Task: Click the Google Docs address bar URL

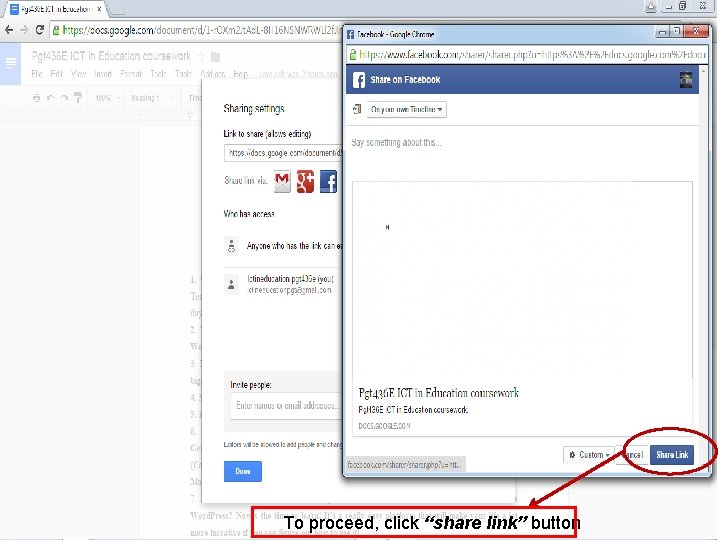Action: 197,31
